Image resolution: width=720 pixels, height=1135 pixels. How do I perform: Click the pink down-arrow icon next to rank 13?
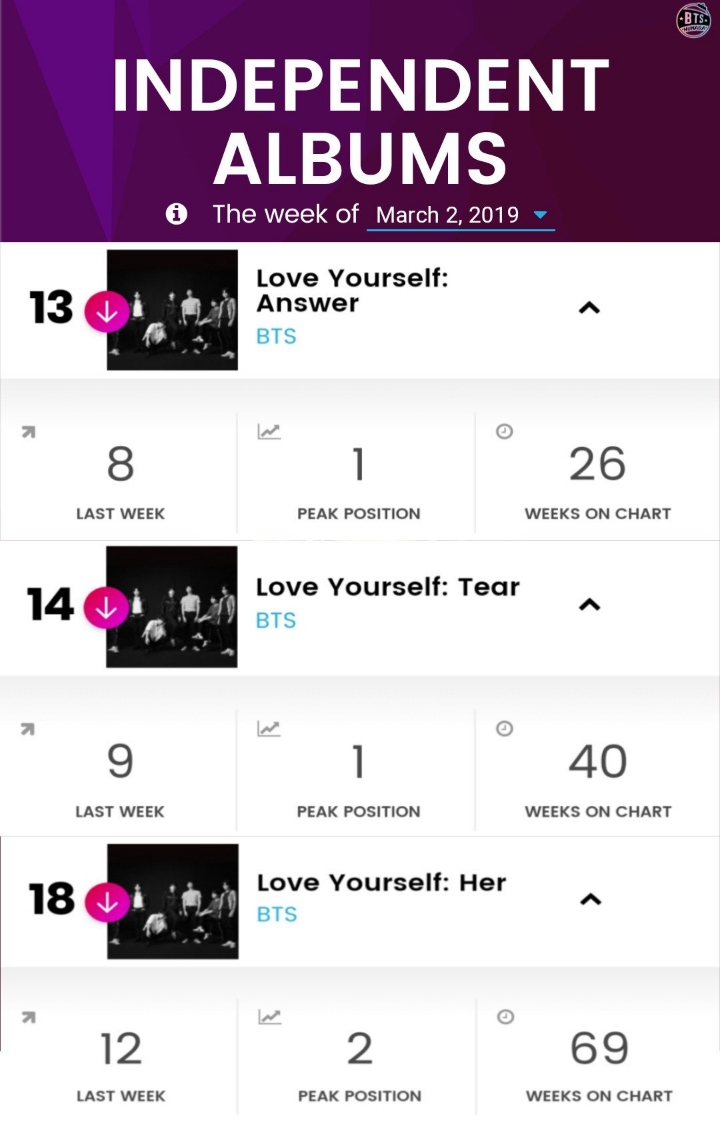click(x=107, y=313)
